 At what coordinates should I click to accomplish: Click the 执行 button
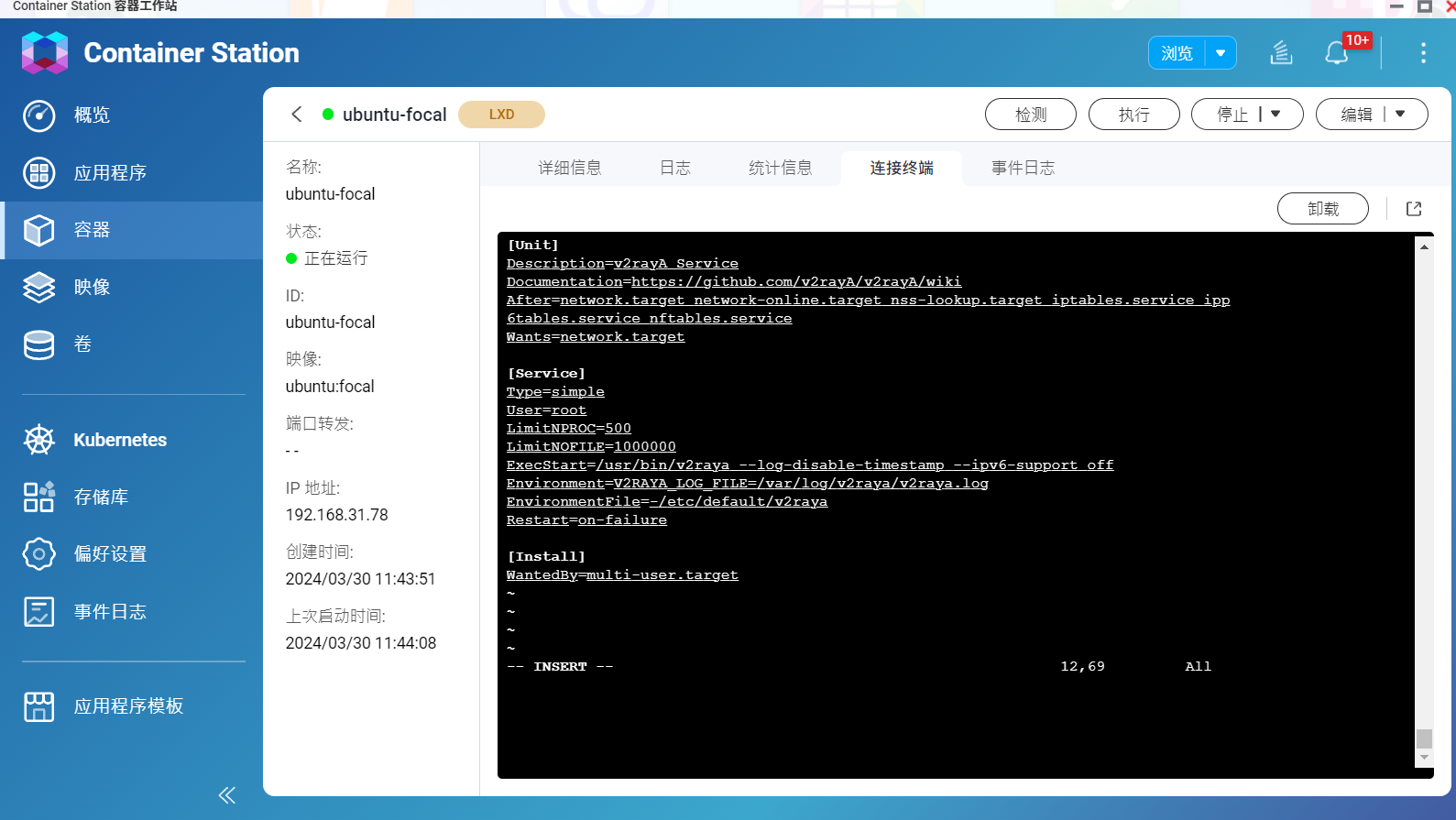coord(1133,115)
